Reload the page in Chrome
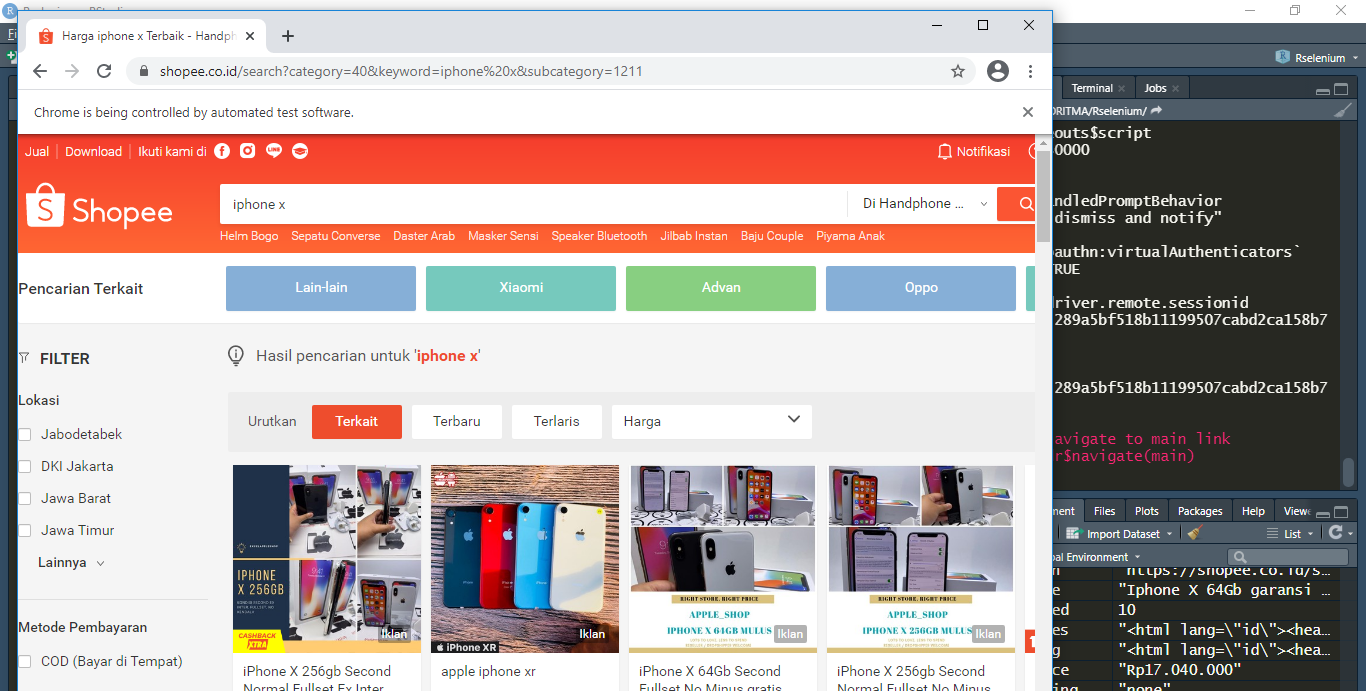1366x691 pixels. click(104, 71)
